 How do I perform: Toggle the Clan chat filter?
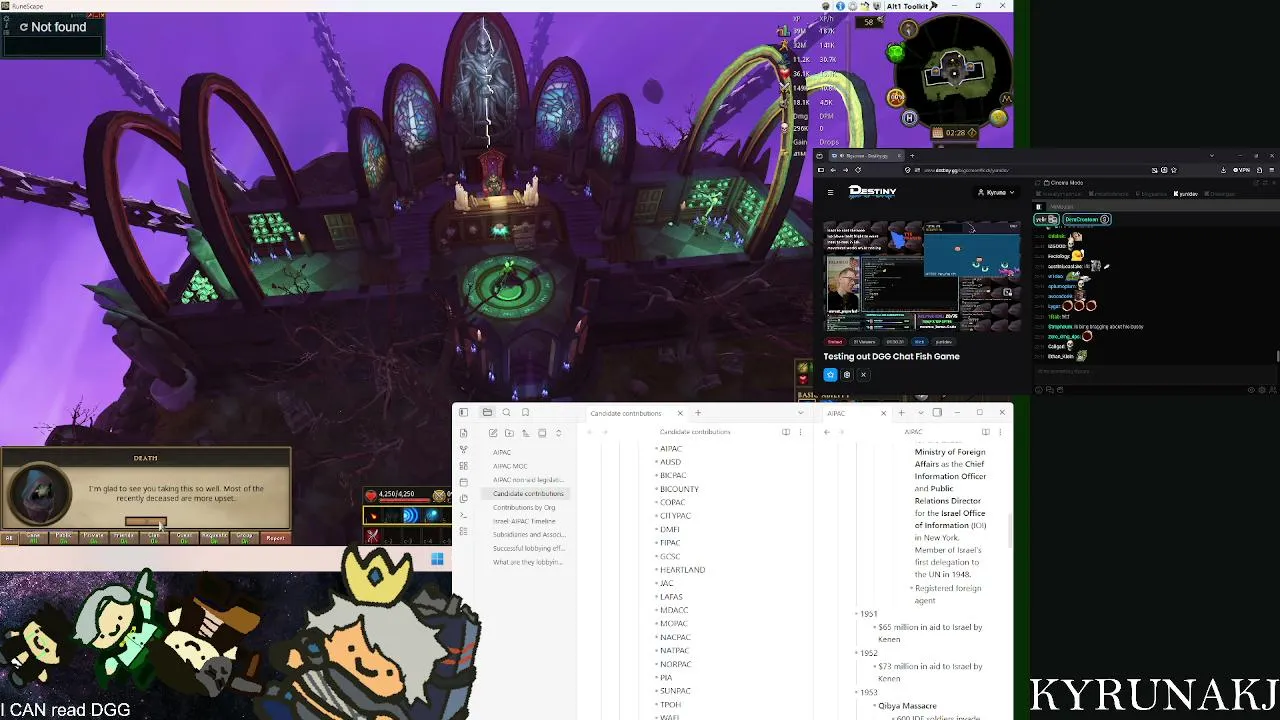click(x=154, y=538)
